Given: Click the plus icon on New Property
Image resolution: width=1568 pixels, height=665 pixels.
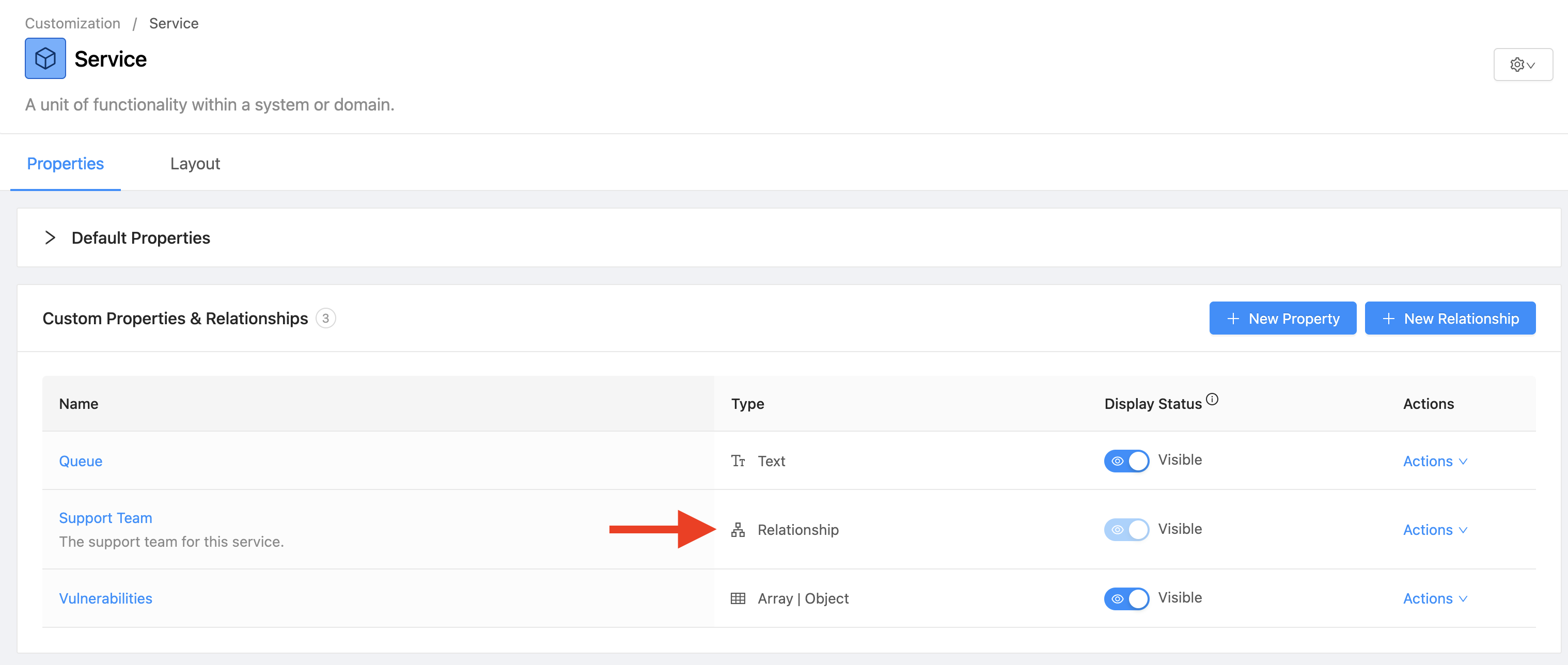Looking at the screenshot, I should pyautogui.click(x=1233, y=318).
